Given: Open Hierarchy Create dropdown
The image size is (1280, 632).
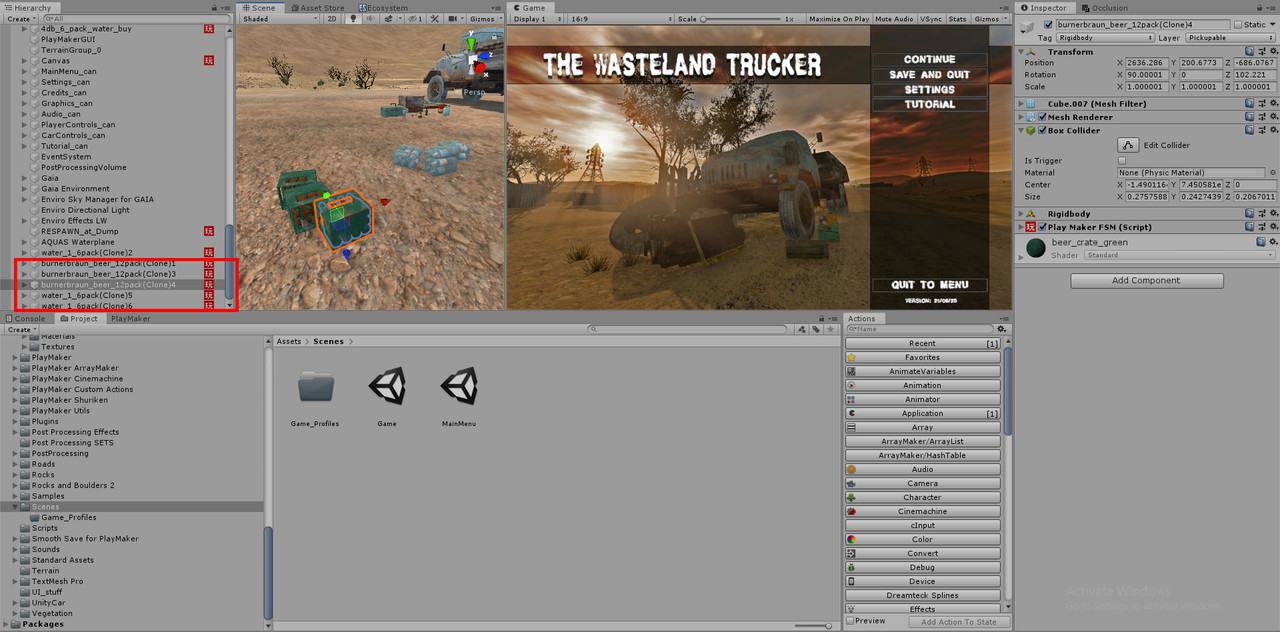Looking at the screenshot, I should pos(21,18).
